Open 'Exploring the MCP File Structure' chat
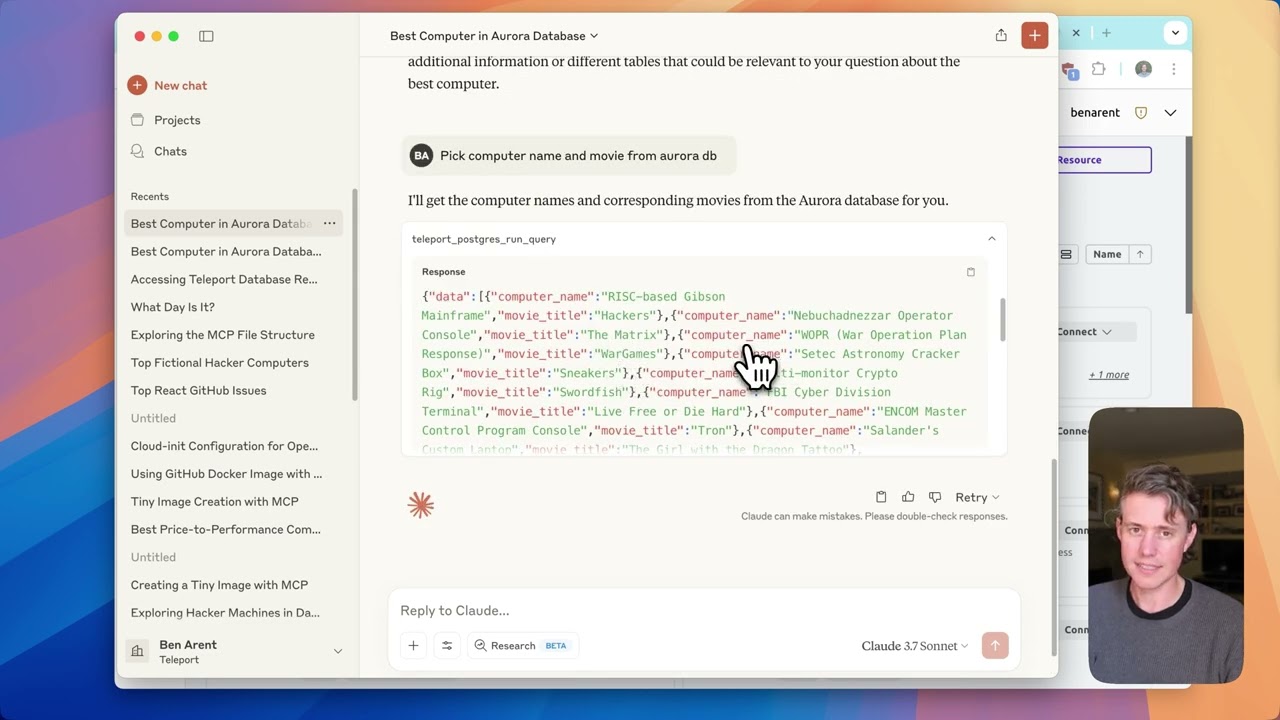 click(223, 335)
